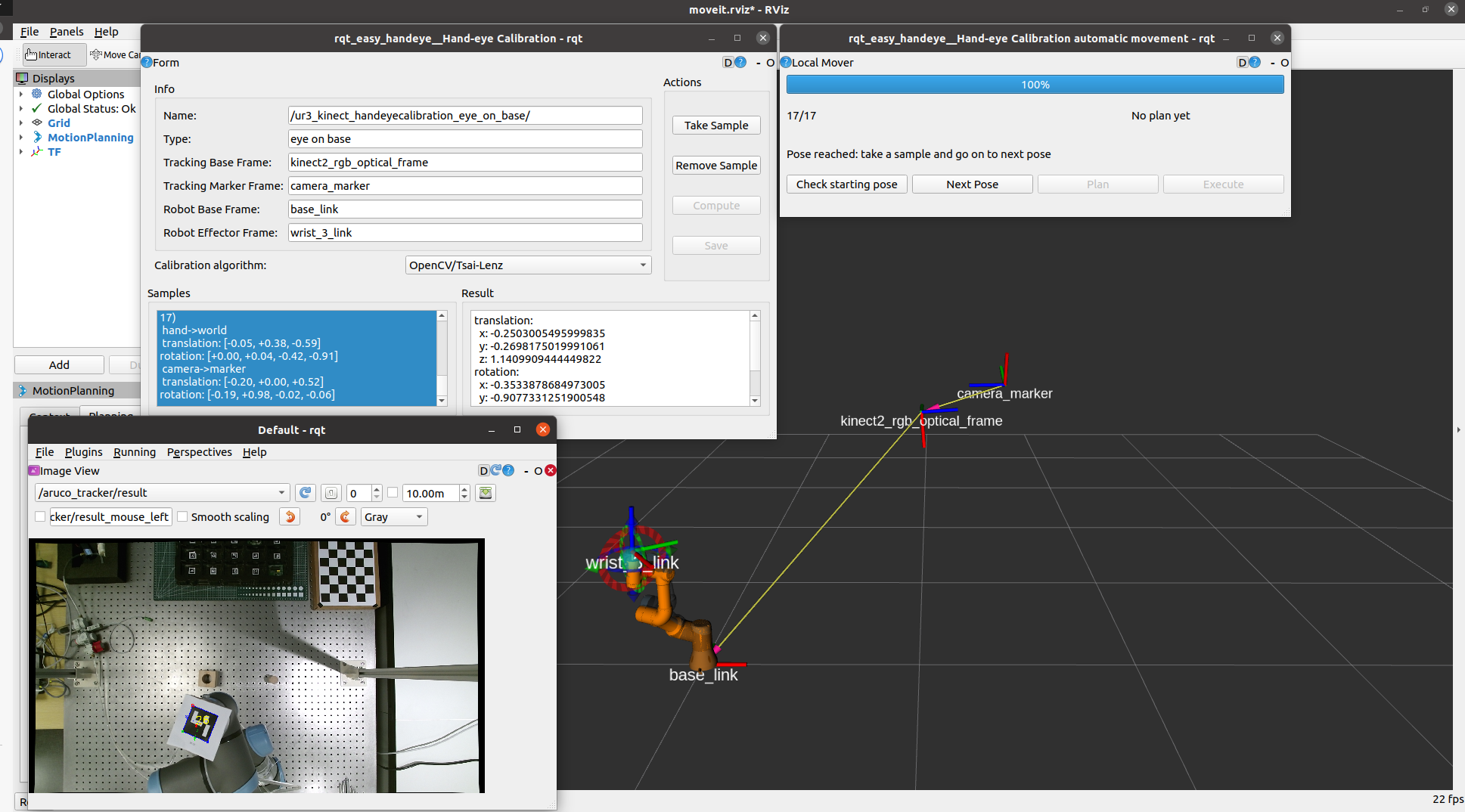Toggle the dynamic range checkbox before 10.00m
The width and height of the screenshot is (1465, 812).
click(393, 492)
